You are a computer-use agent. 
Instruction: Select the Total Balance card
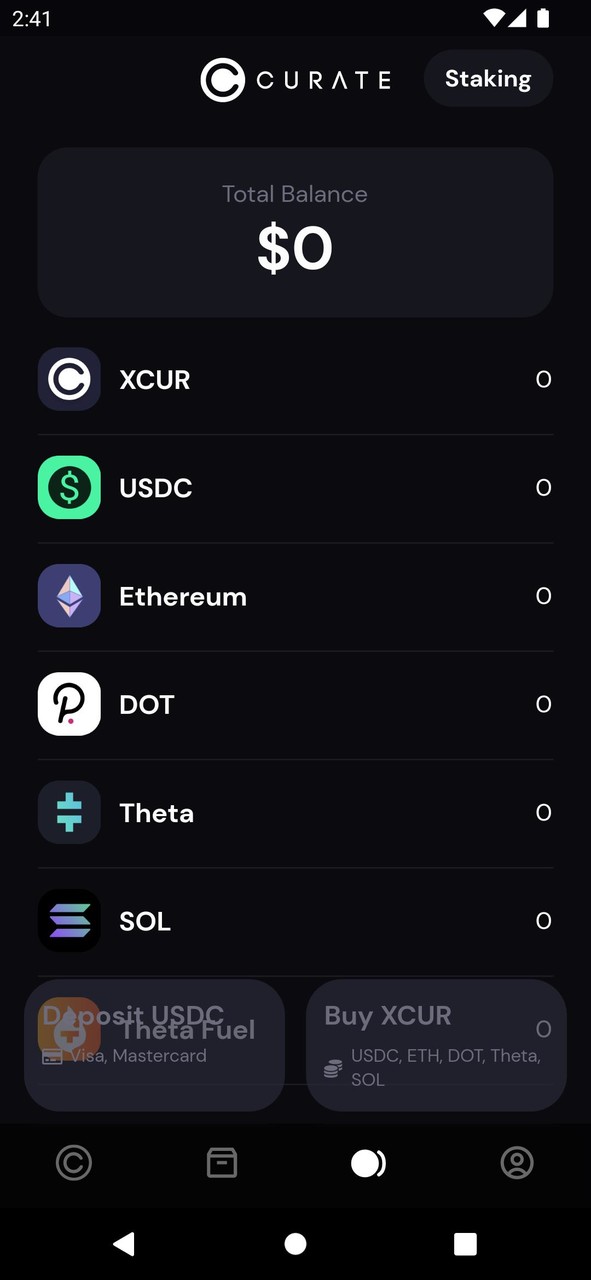(x=295, y=231)
